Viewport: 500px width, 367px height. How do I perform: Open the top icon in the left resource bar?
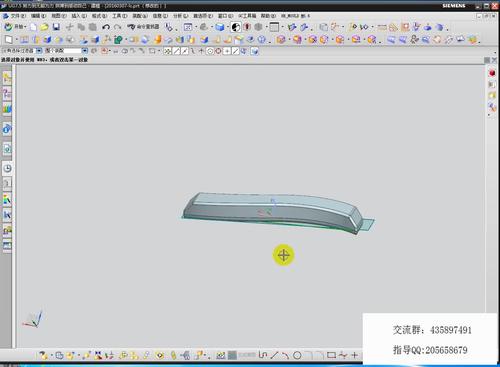[7, 78]
